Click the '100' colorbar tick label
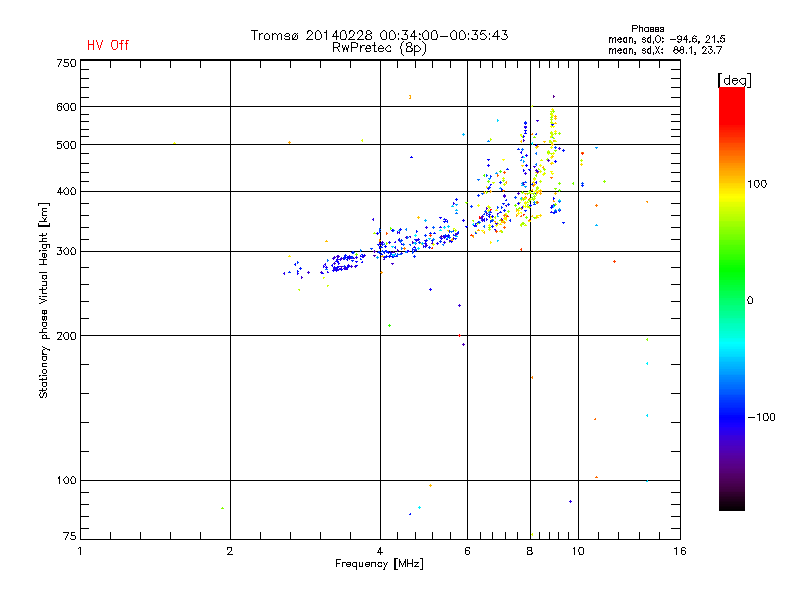The image size is (800, 600). point(757,184)
